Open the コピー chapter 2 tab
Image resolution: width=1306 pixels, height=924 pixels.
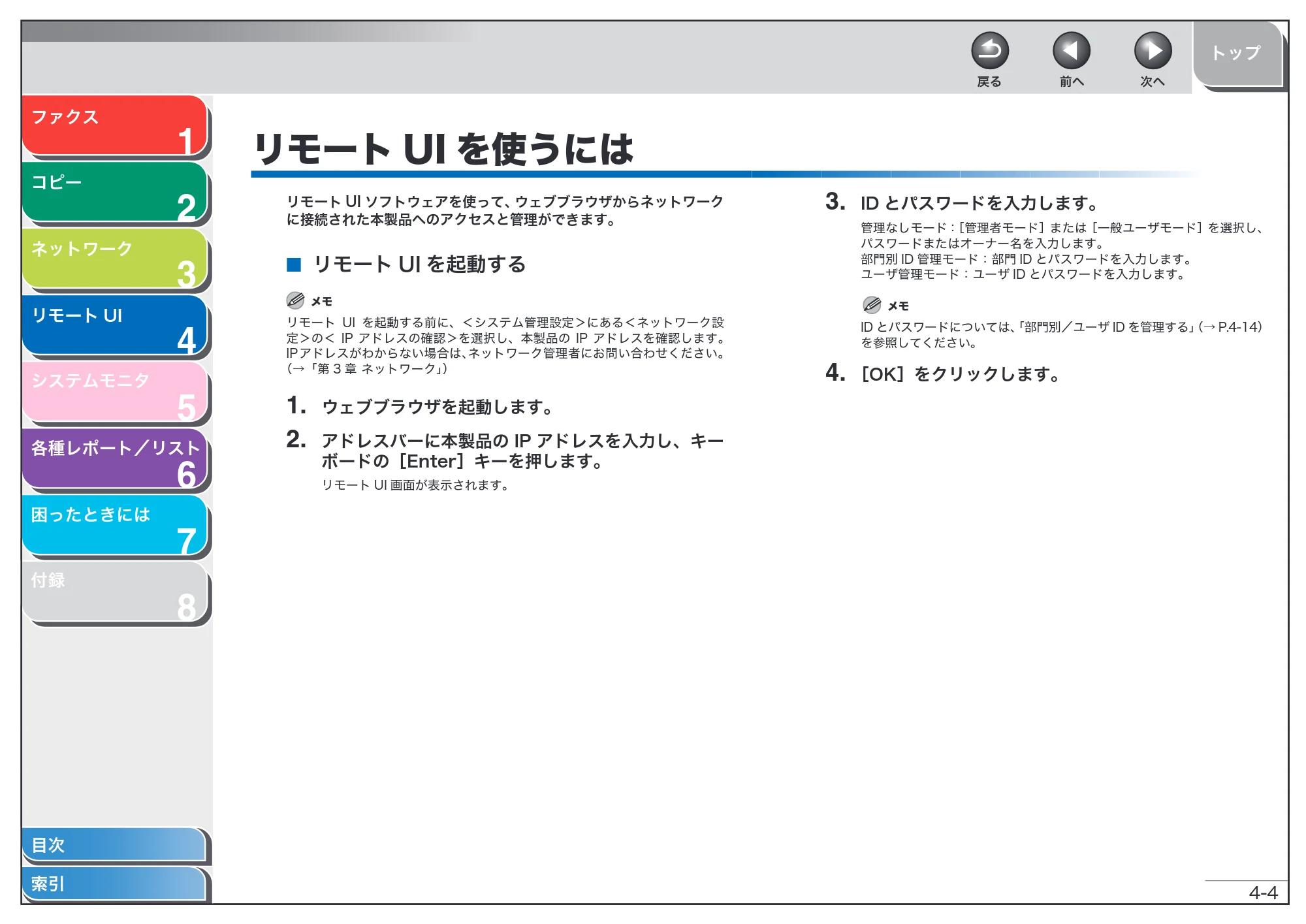(115, 192)
